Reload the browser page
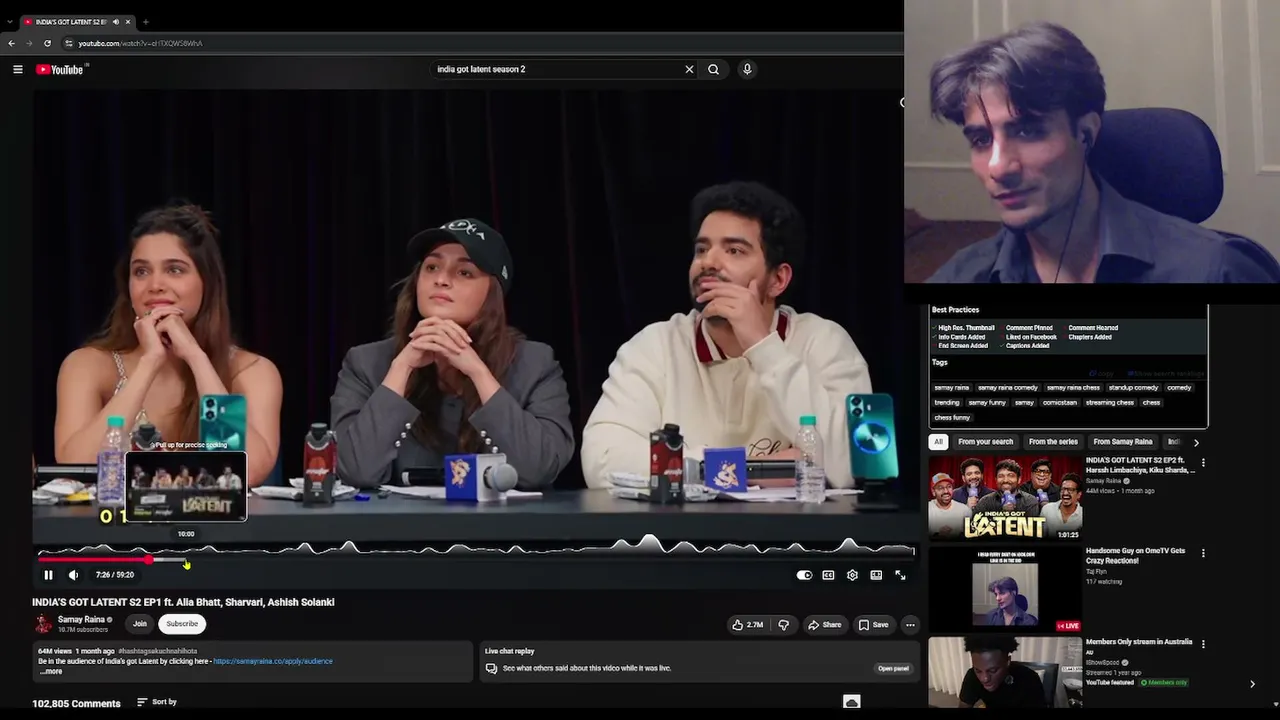 [x=47, y=43]
